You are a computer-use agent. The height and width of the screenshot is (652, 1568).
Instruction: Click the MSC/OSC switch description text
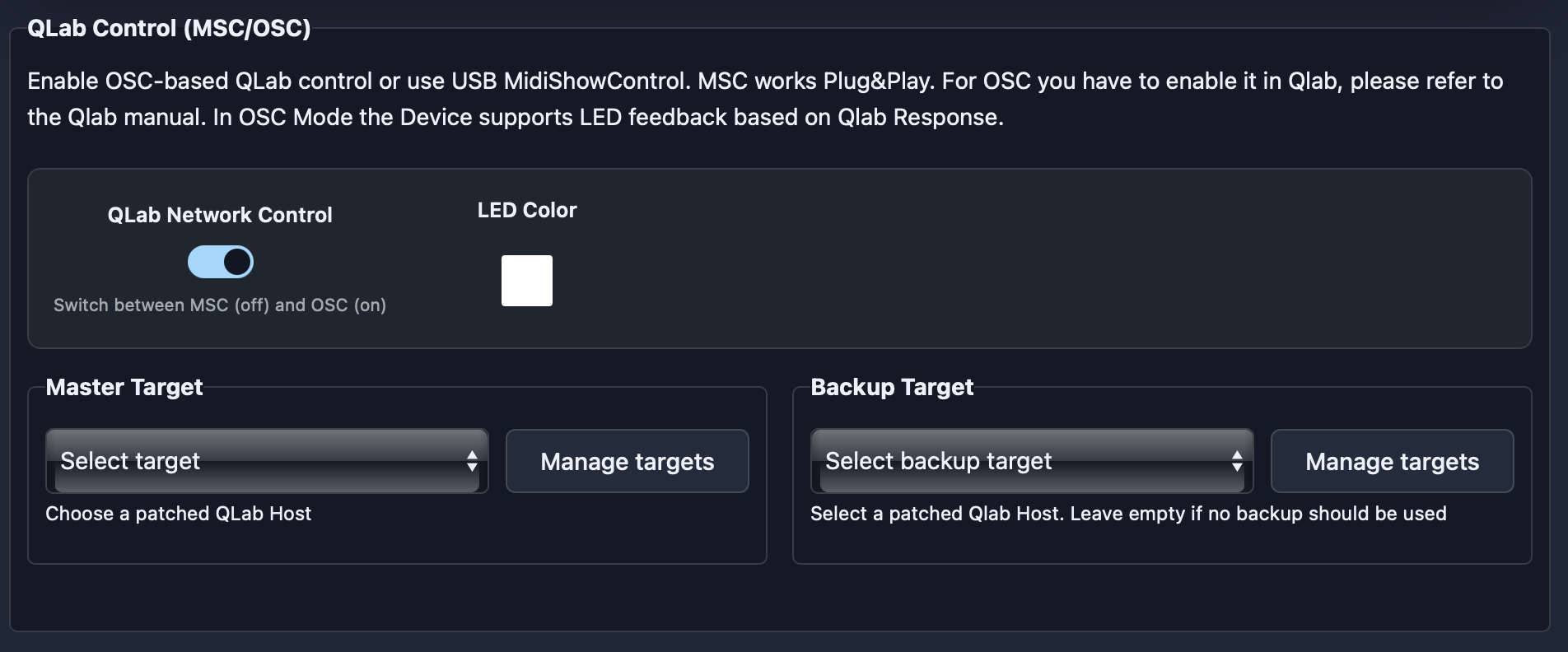click(221, 305)
